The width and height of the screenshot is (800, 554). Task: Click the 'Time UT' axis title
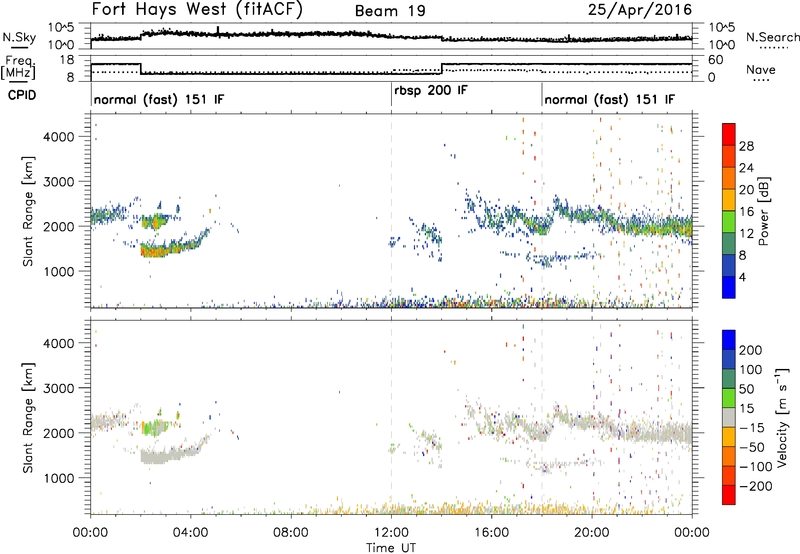click(x=391, y=548)
